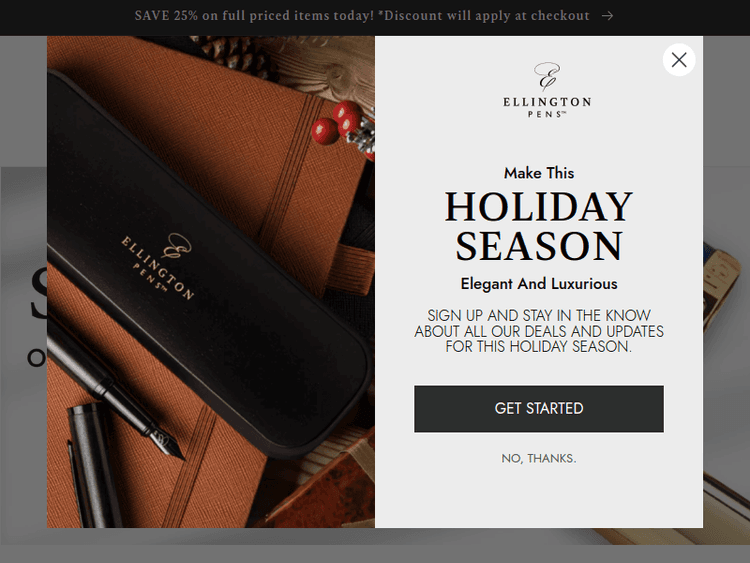The image size is (750, 563).
Task: Click the gold Ellington logo on pen case
Action: pyautogui.click(x=157, y=265)
